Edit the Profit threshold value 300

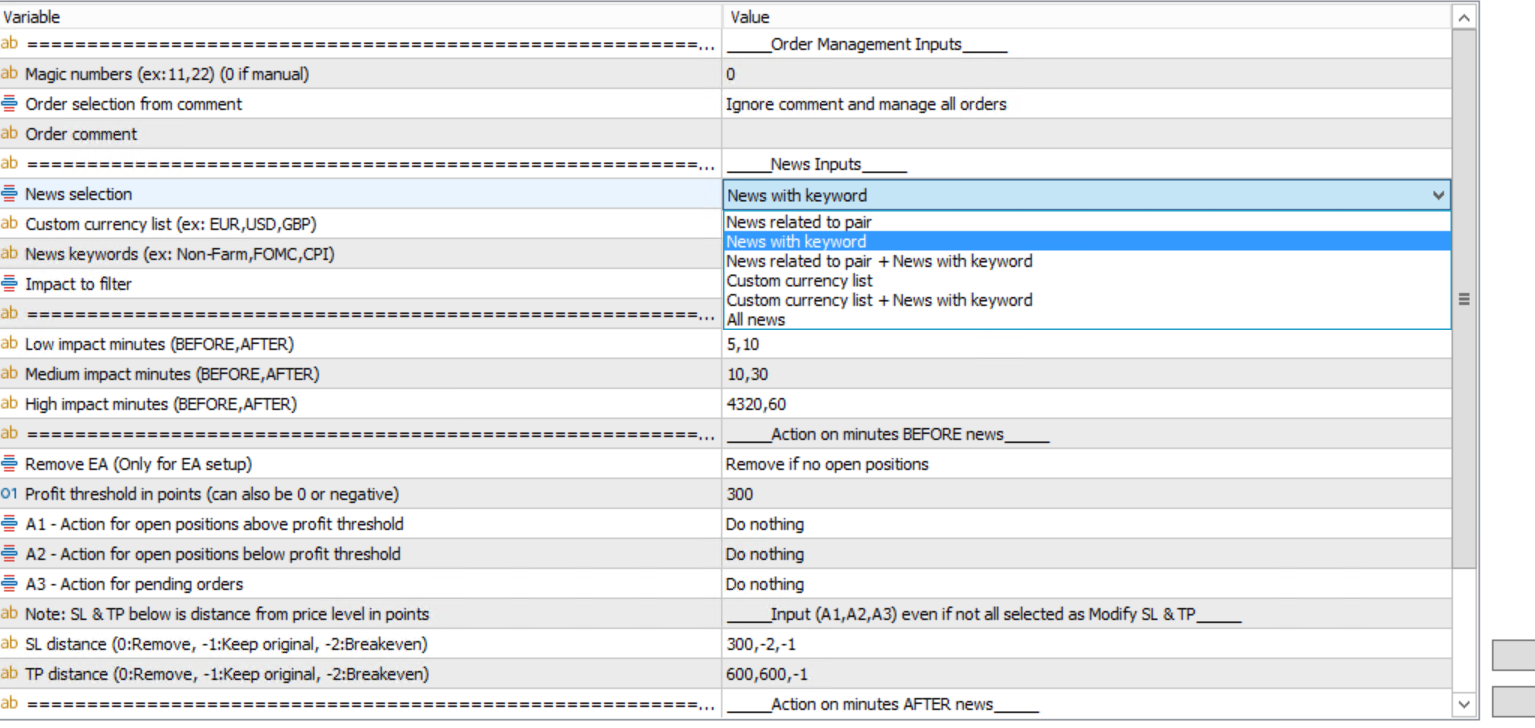point(1086,494)
